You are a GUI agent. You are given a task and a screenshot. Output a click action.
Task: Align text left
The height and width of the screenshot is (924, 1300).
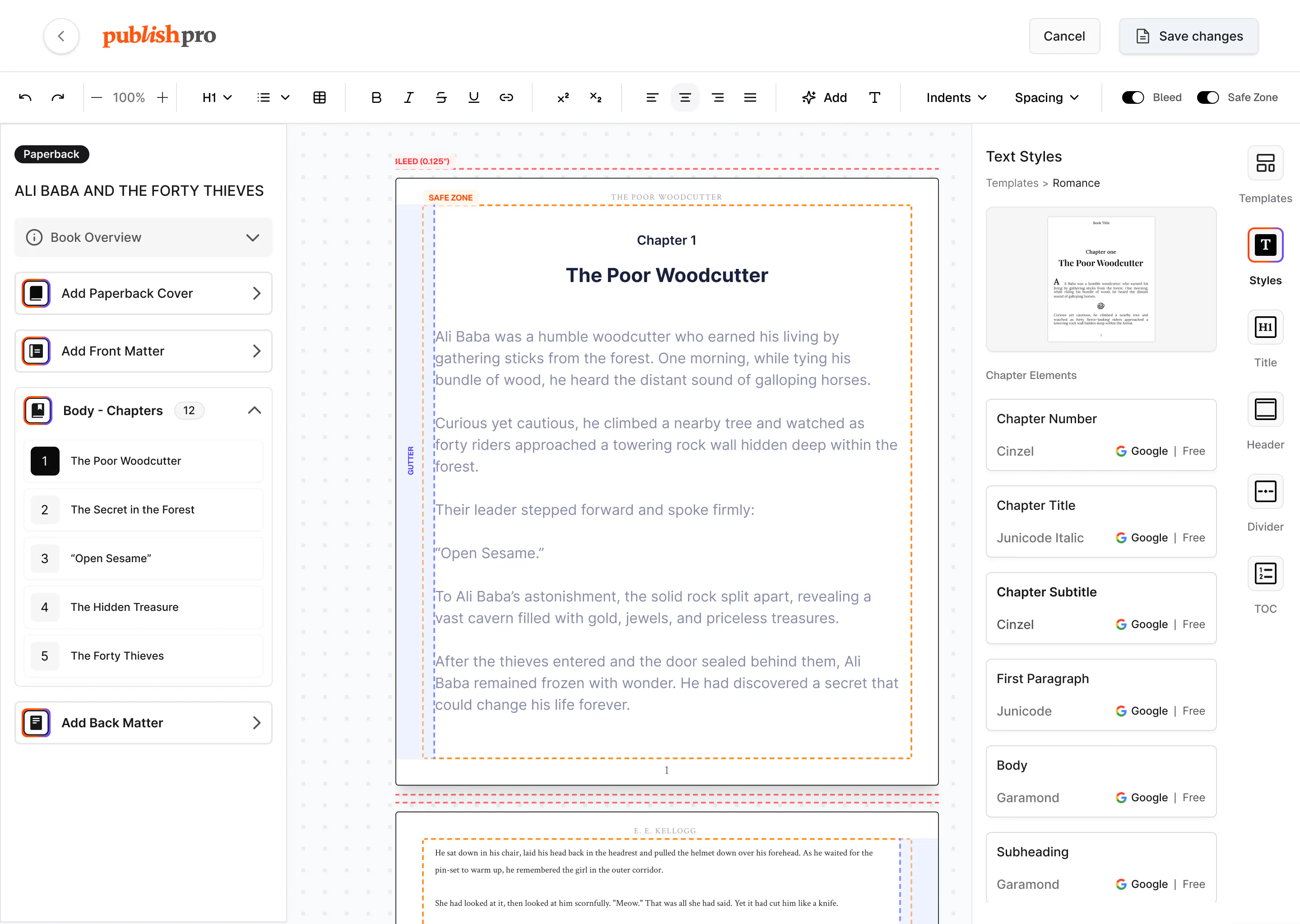tap(652, 97)
